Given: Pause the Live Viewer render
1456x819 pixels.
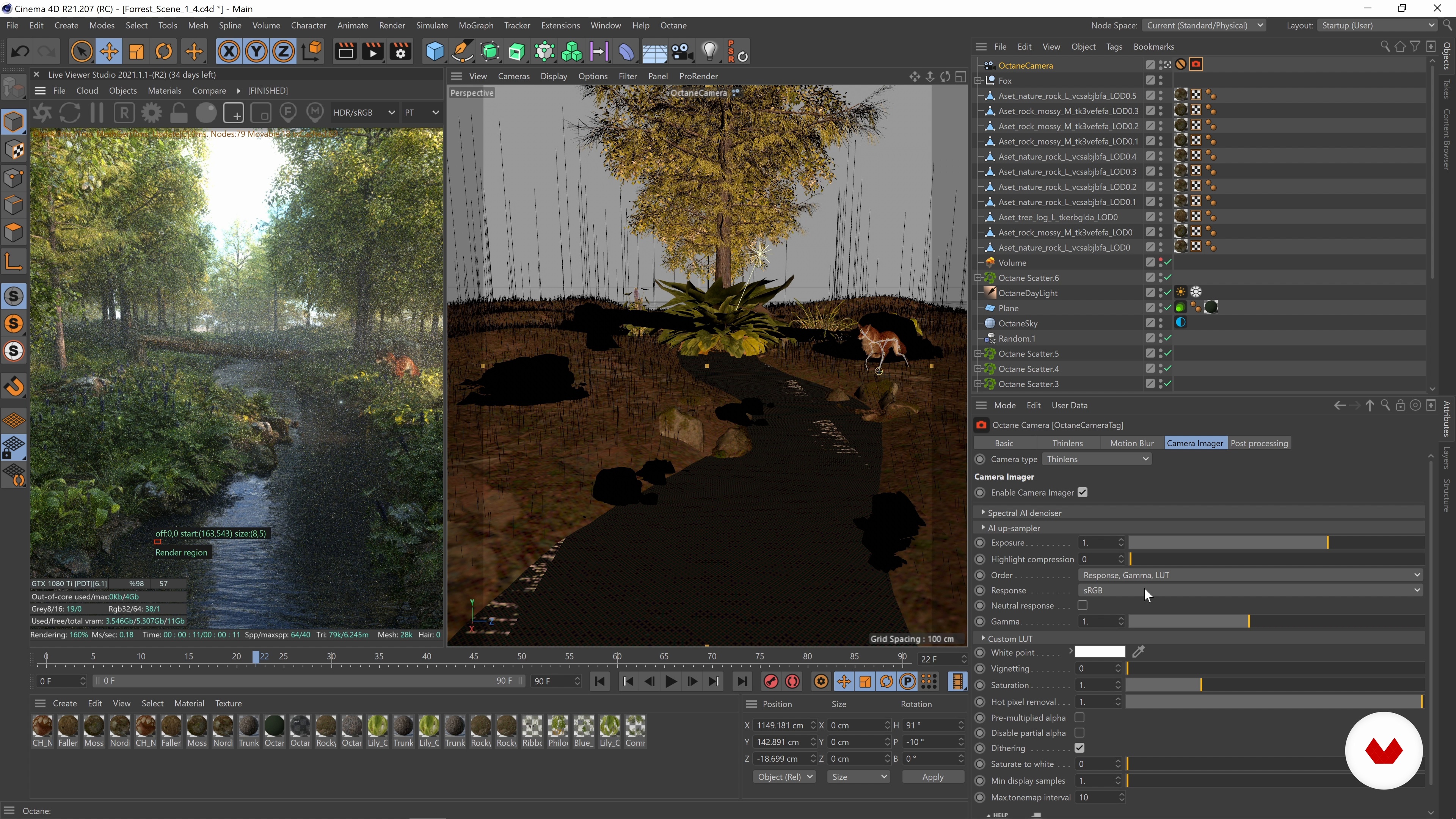Looking at the screenshot, I should coord(97,113).
